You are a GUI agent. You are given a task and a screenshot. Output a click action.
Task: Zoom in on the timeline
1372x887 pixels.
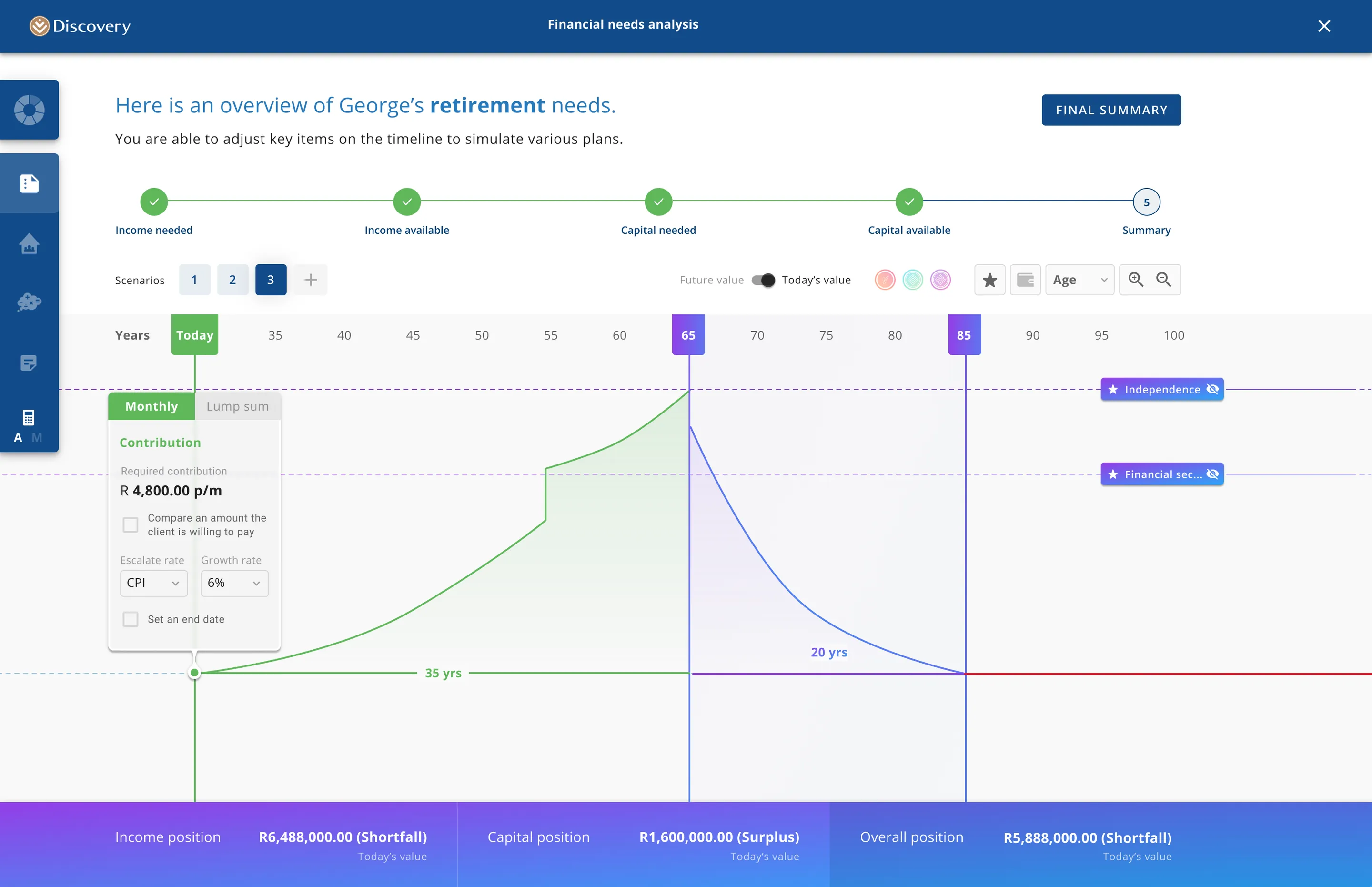pos(1135,279)
